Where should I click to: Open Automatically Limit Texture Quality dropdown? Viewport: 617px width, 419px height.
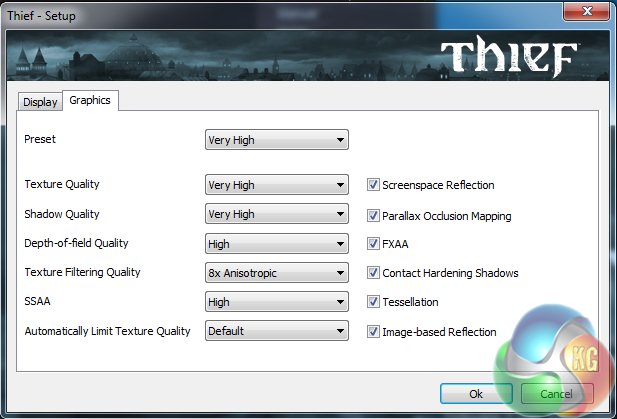point(277,331)
